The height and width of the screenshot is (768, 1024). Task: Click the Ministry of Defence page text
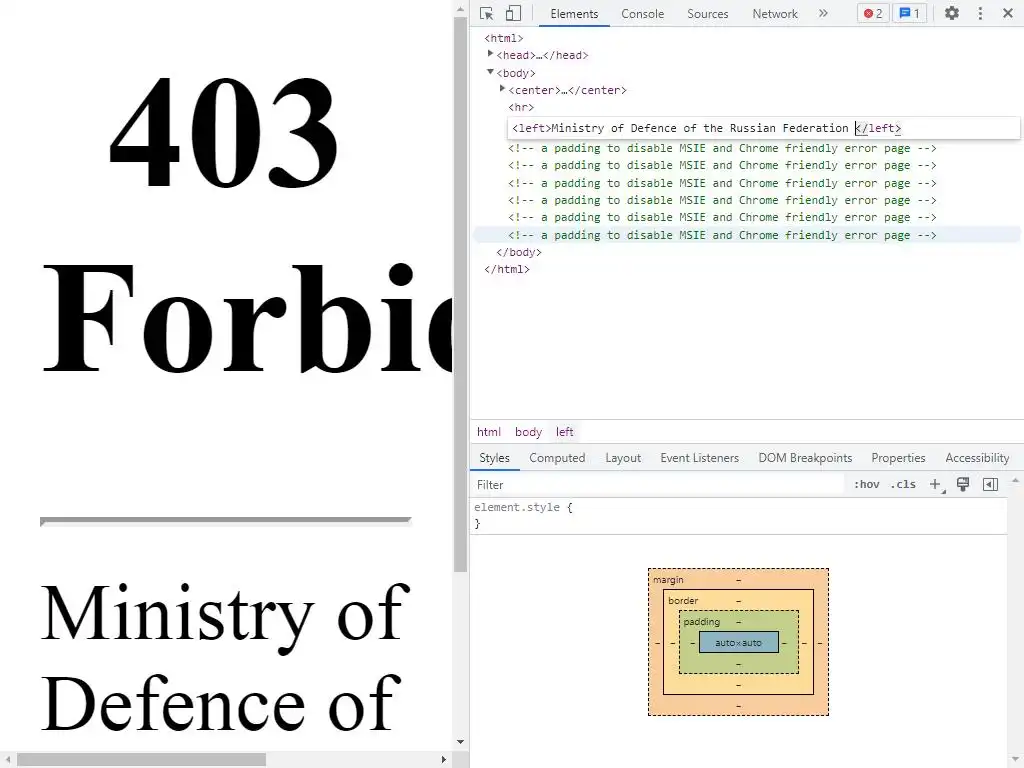click(225, 658)
